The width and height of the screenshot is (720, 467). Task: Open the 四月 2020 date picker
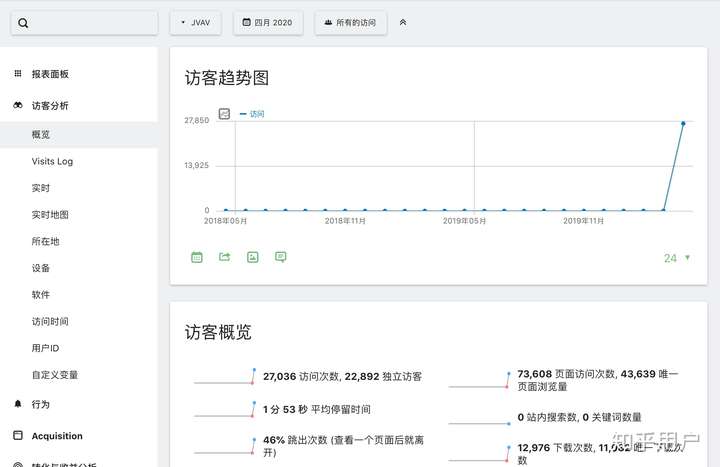(x=268, y=23)
